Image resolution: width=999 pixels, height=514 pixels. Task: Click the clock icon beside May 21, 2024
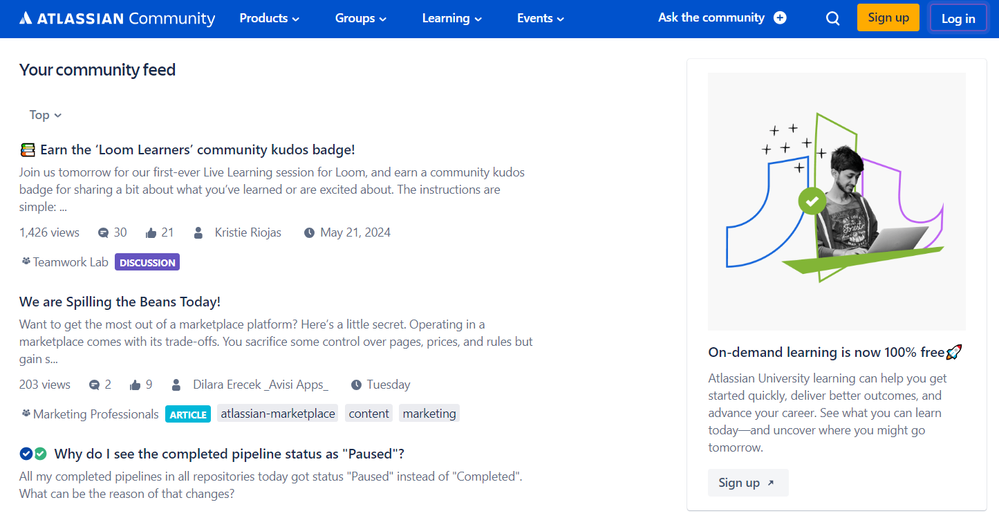click(309, 233)
